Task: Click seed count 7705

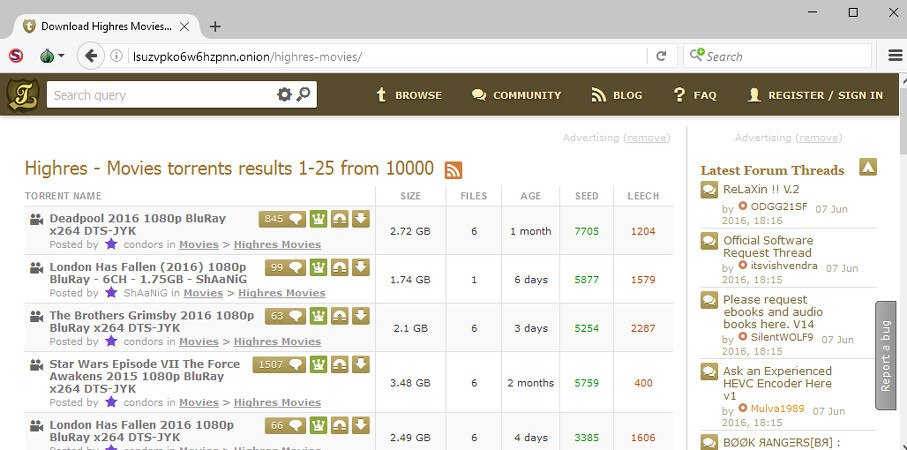Action: (587, 231)
